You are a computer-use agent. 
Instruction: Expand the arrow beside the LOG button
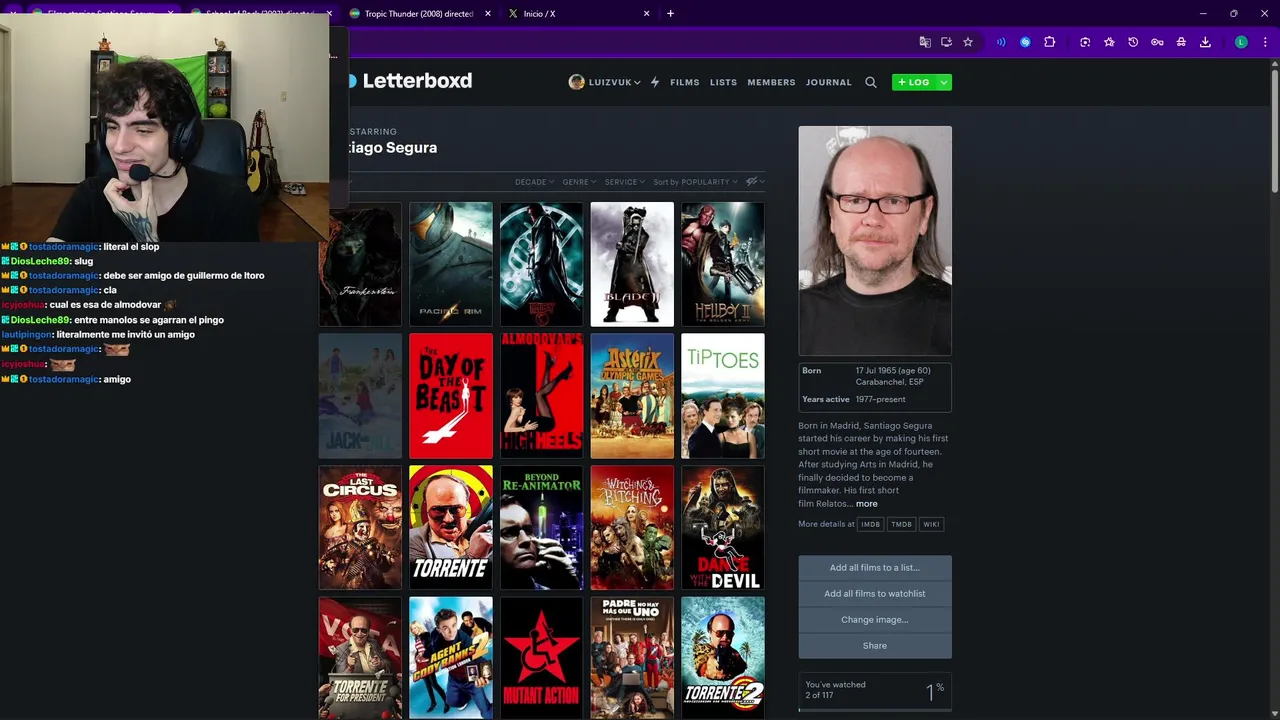943,82
